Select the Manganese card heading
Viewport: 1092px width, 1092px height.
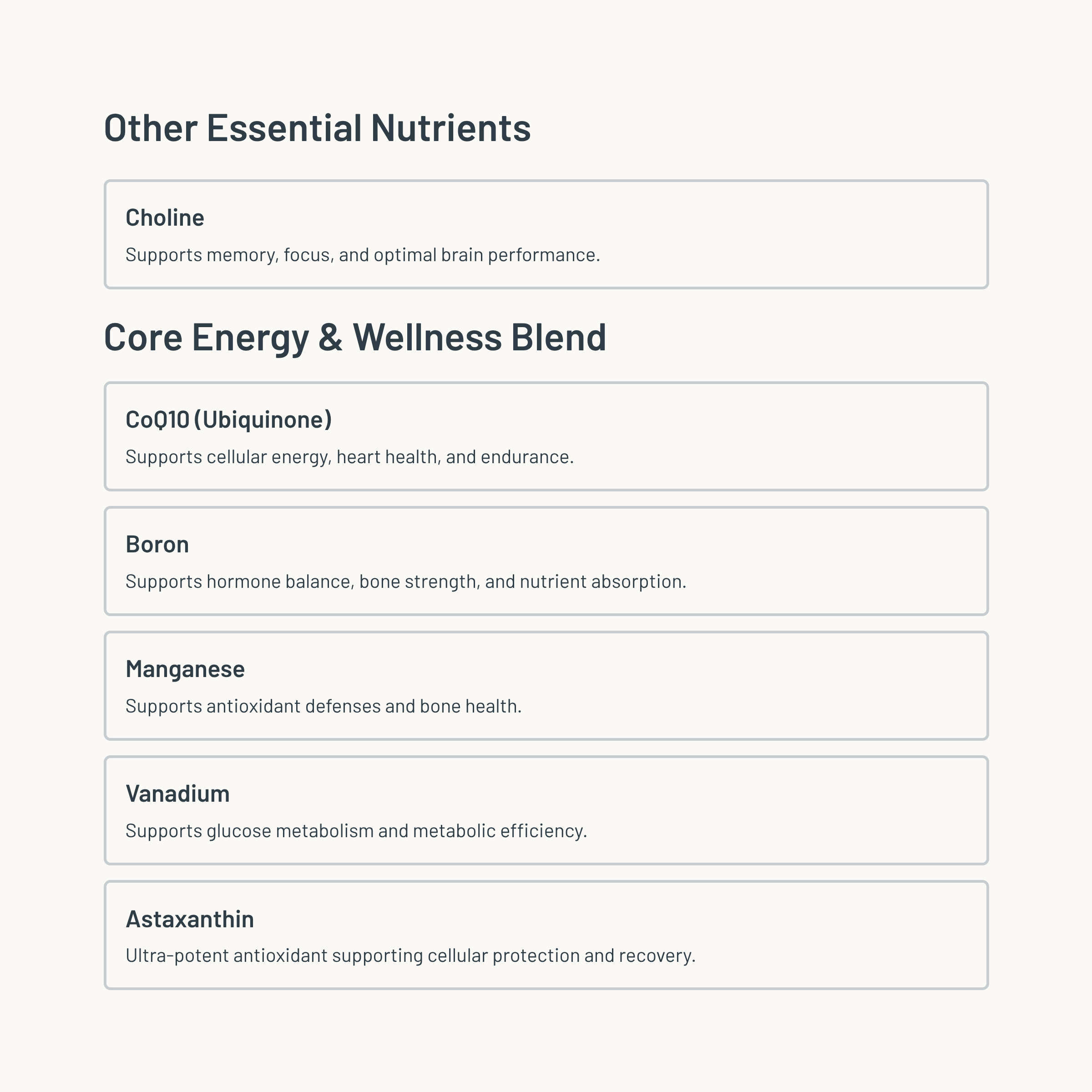[x=185, y=669]
